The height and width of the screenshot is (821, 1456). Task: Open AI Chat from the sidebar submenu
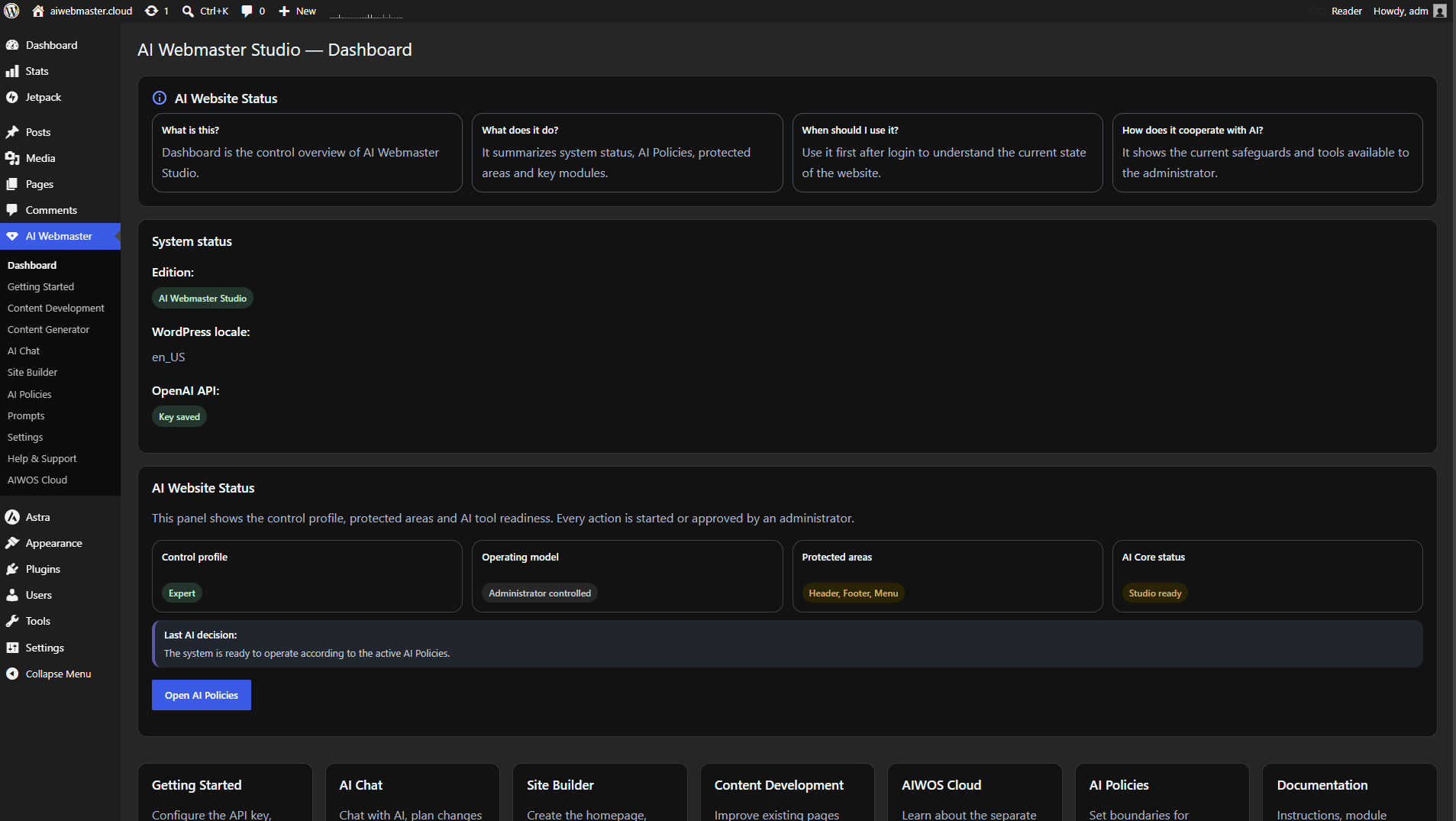[x=24, y=351]
